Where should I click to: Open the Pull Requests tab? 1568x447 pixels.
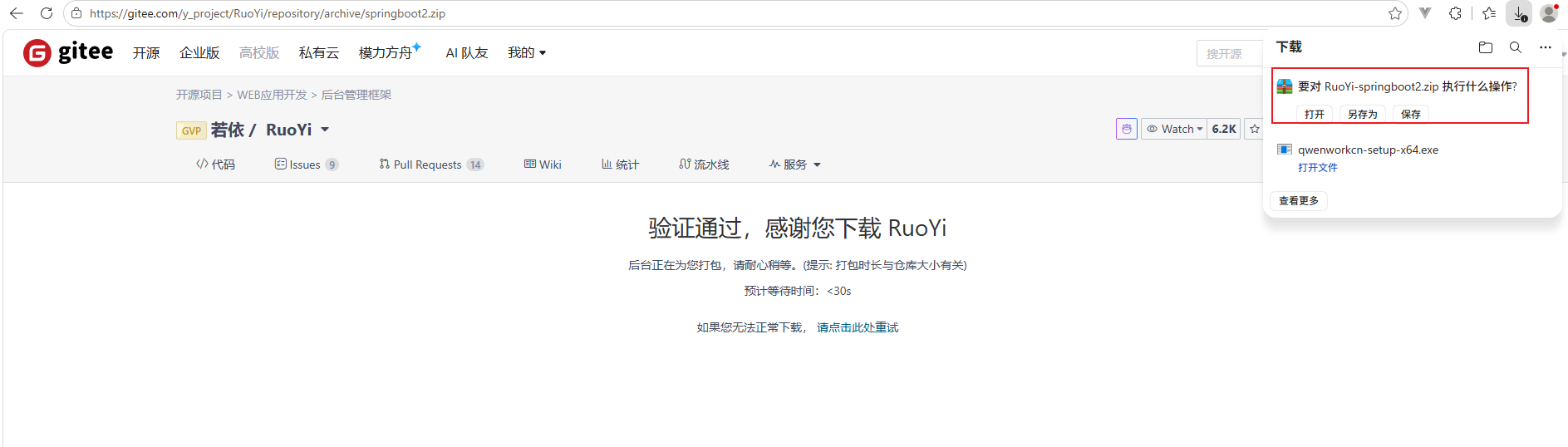[431, 165]
